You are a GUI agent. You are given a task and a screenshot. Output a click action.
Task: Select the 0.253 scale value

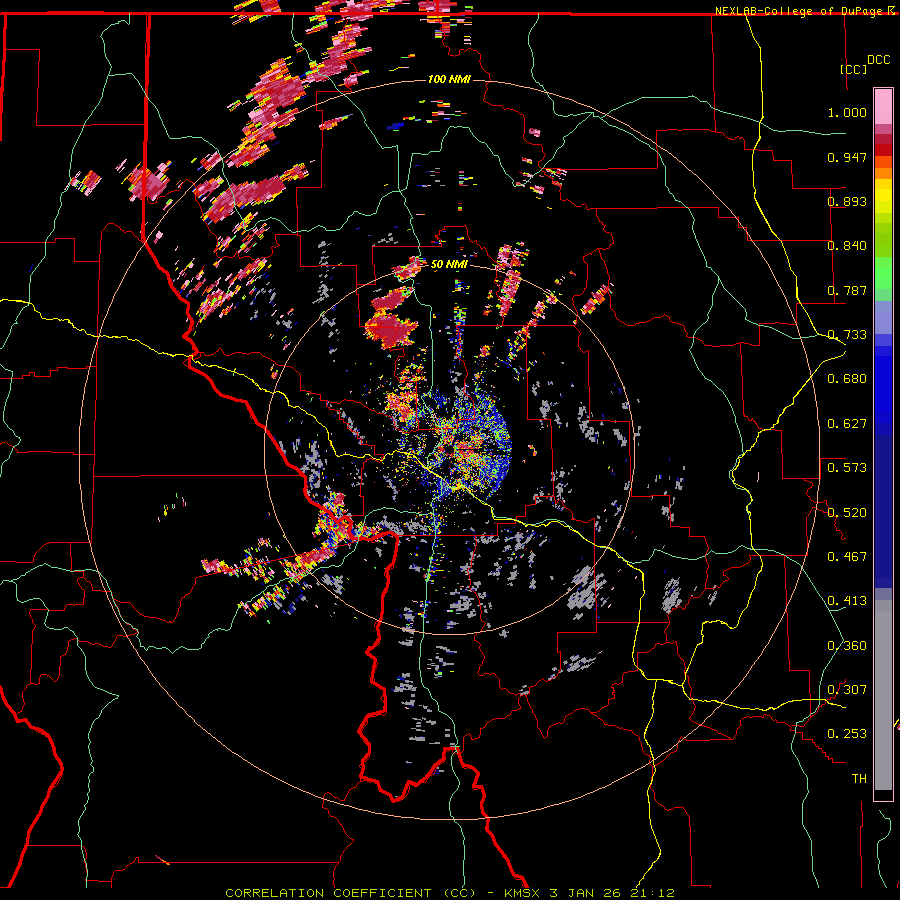tap(847, 734)
